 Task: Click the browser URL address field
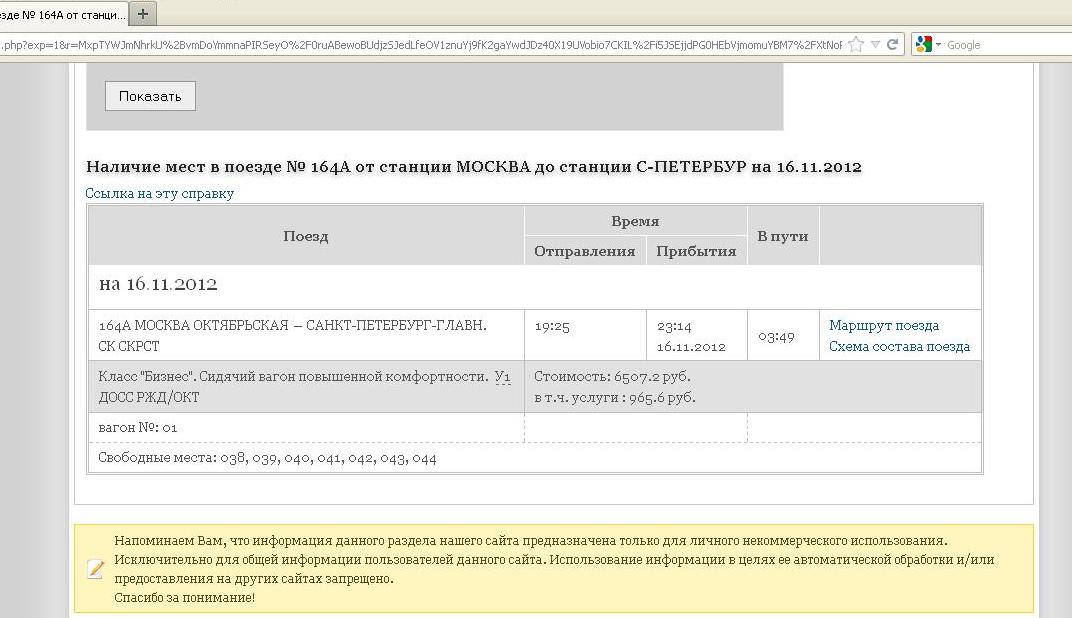coord(420,45)
